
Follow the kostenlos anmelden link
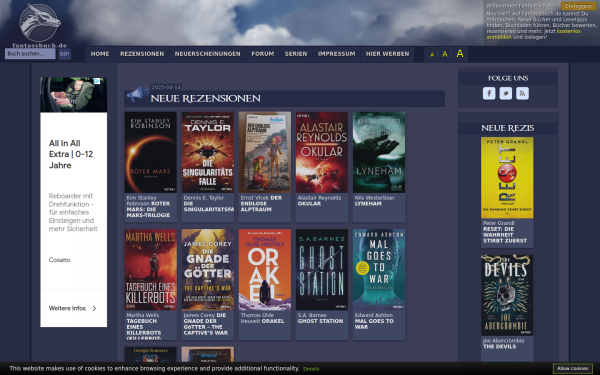(x=533, y=34)
